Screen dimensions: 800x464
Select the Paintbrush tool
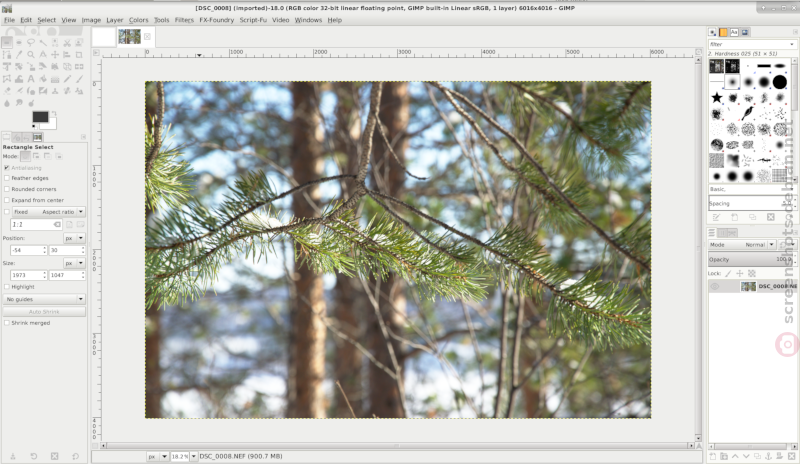coord(79,79)
